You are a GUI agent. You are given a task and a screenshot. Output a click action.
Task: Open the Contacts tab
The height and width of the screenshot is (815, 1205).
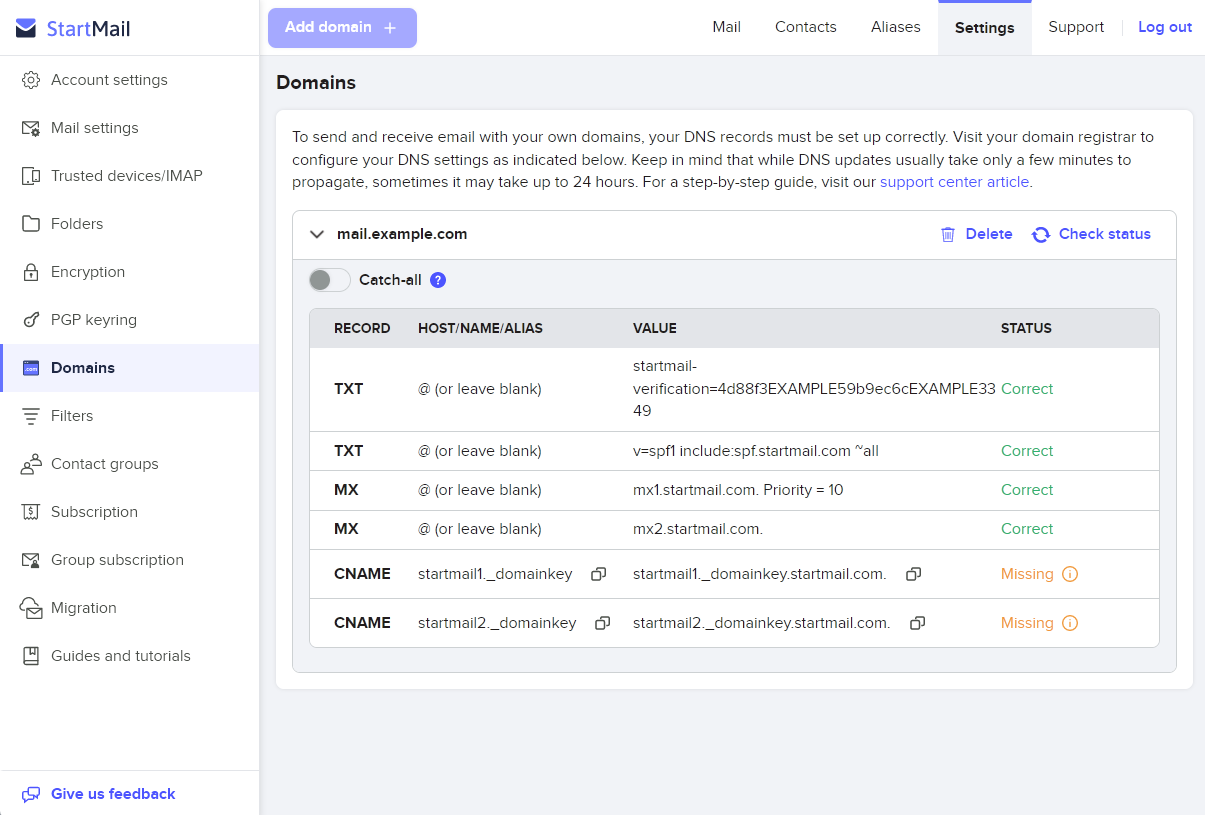click(806, 27)
